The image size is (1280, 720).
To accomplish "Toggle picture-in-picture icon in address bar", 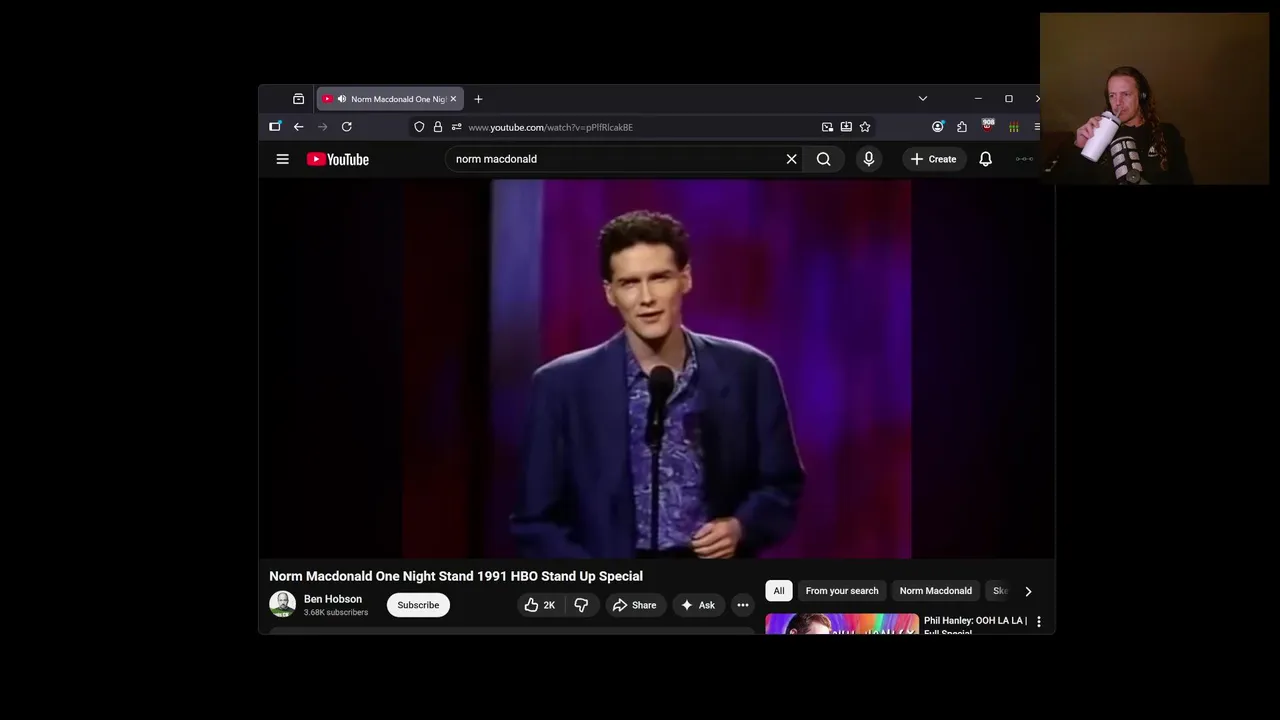I will 827,127.
